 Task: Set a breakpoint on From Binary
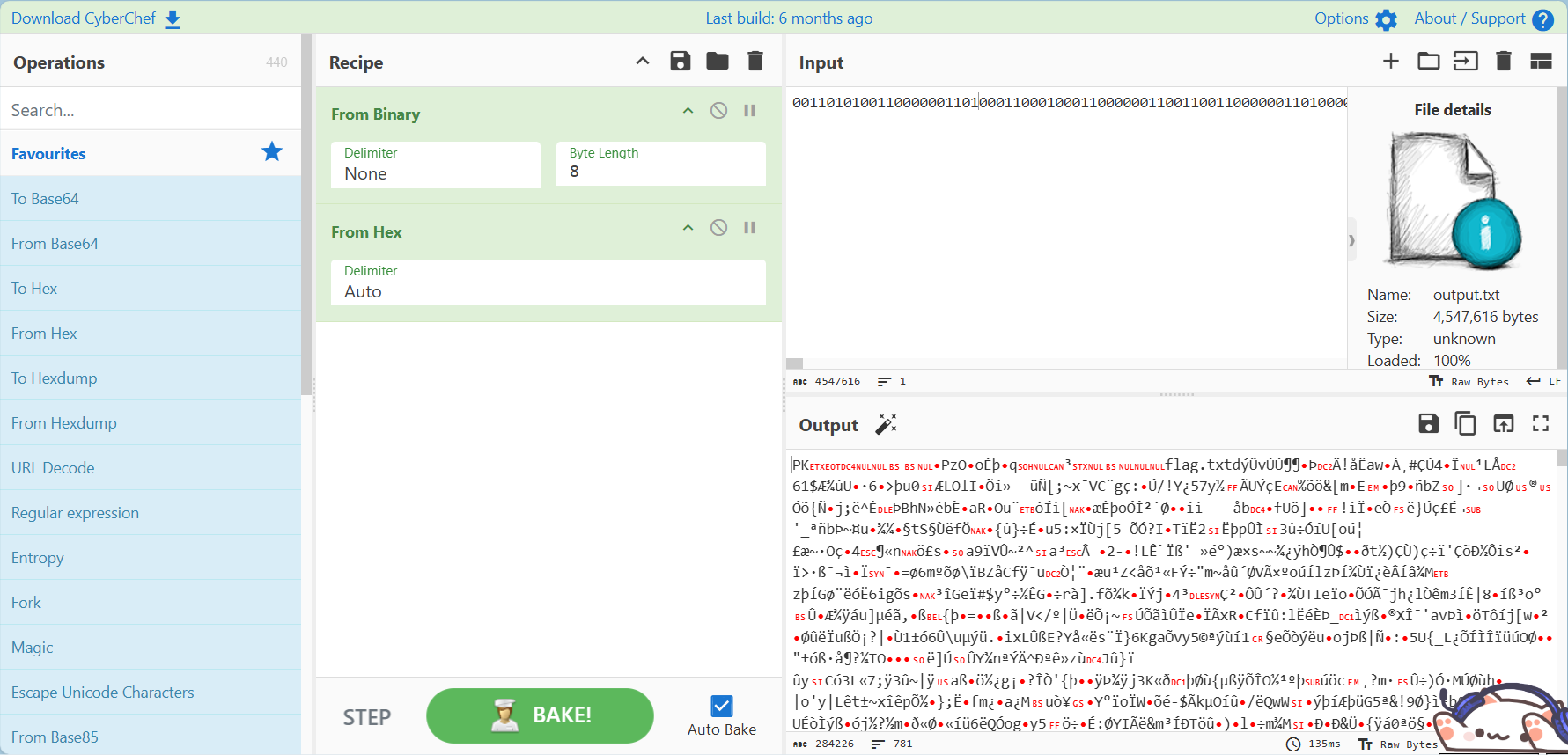(750, 111)
